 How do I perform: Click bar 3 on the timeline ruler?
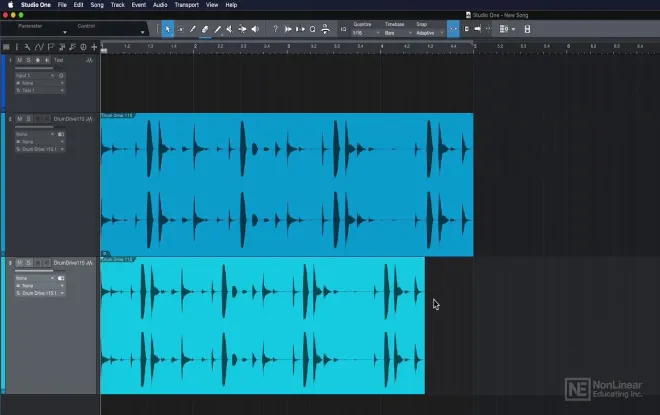tap(288, 47)
